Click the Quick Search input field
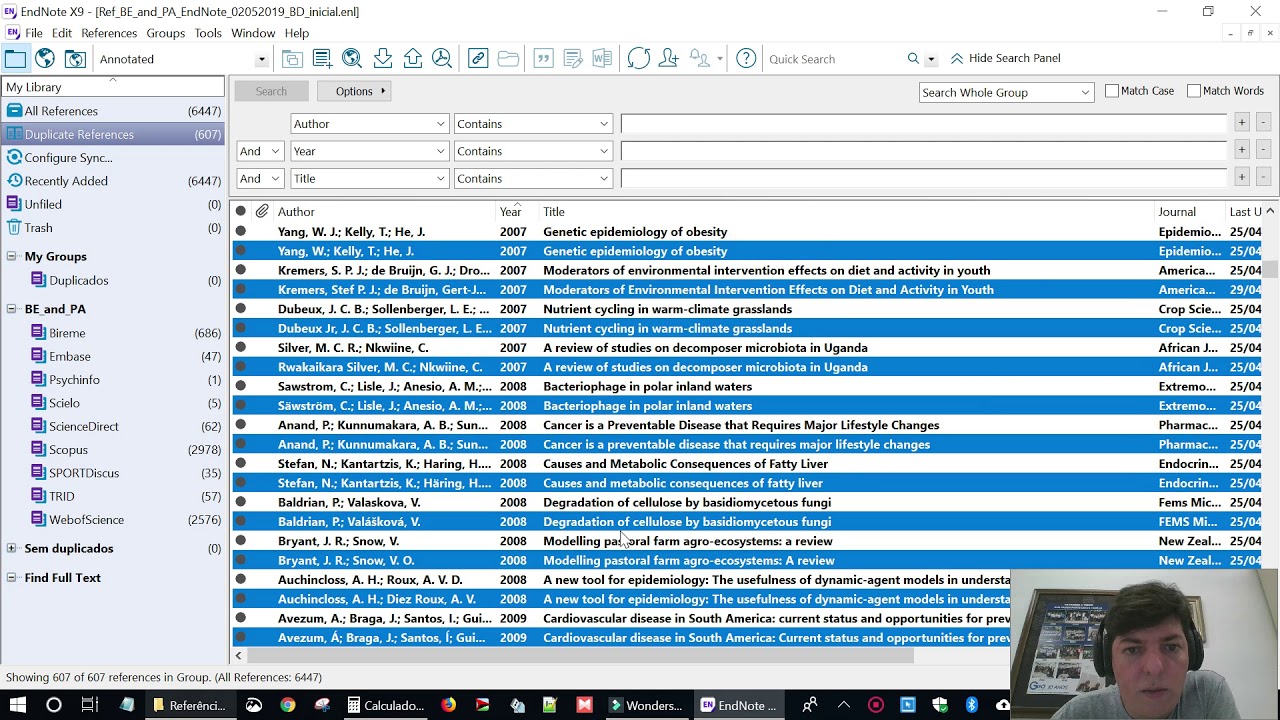The height and width of the screenshot is (720, 1280). 833,59
